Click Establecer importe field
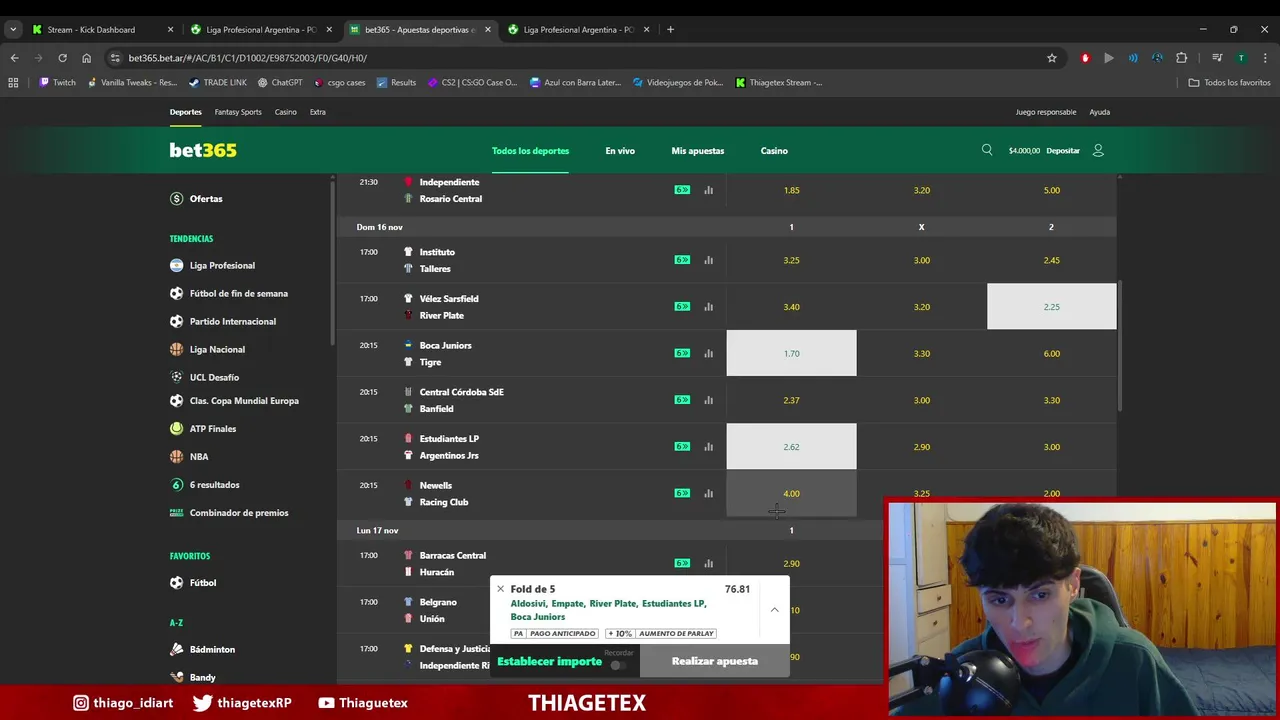This screenshot has width=1280, height=720. click(x=550, y=662)
